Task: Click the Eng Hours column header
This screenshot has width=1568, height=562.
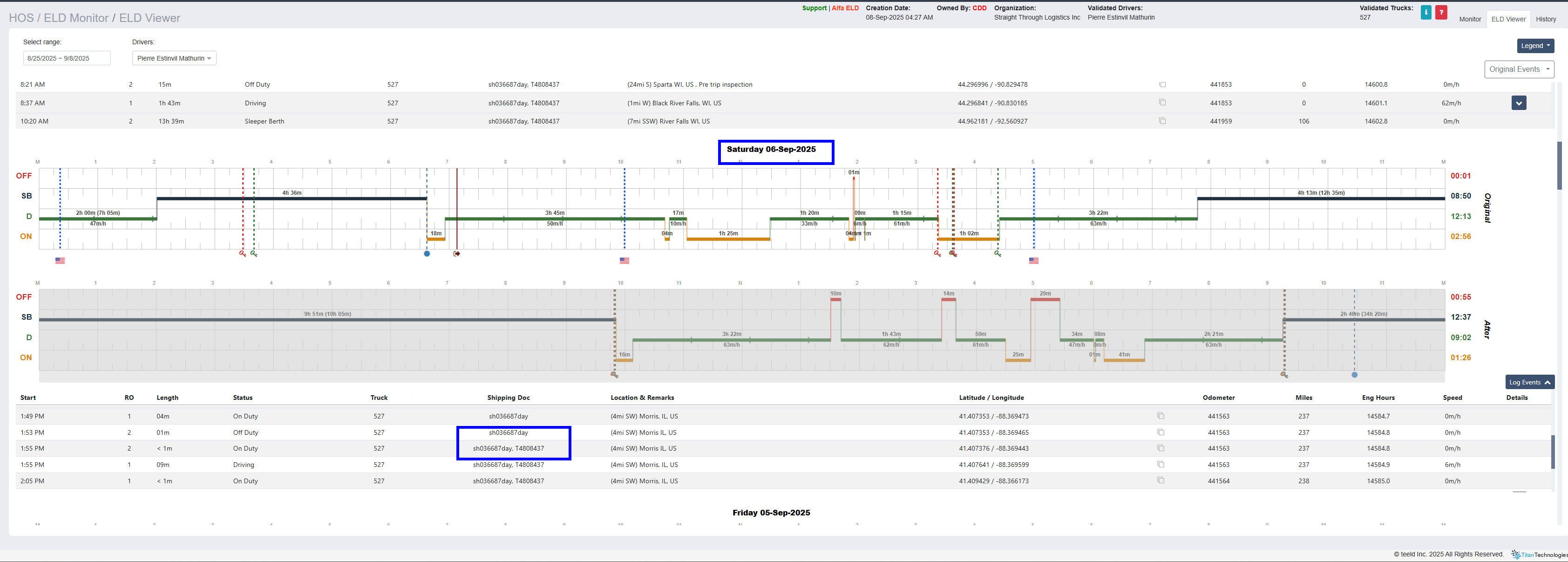Action: point(1378,398)
